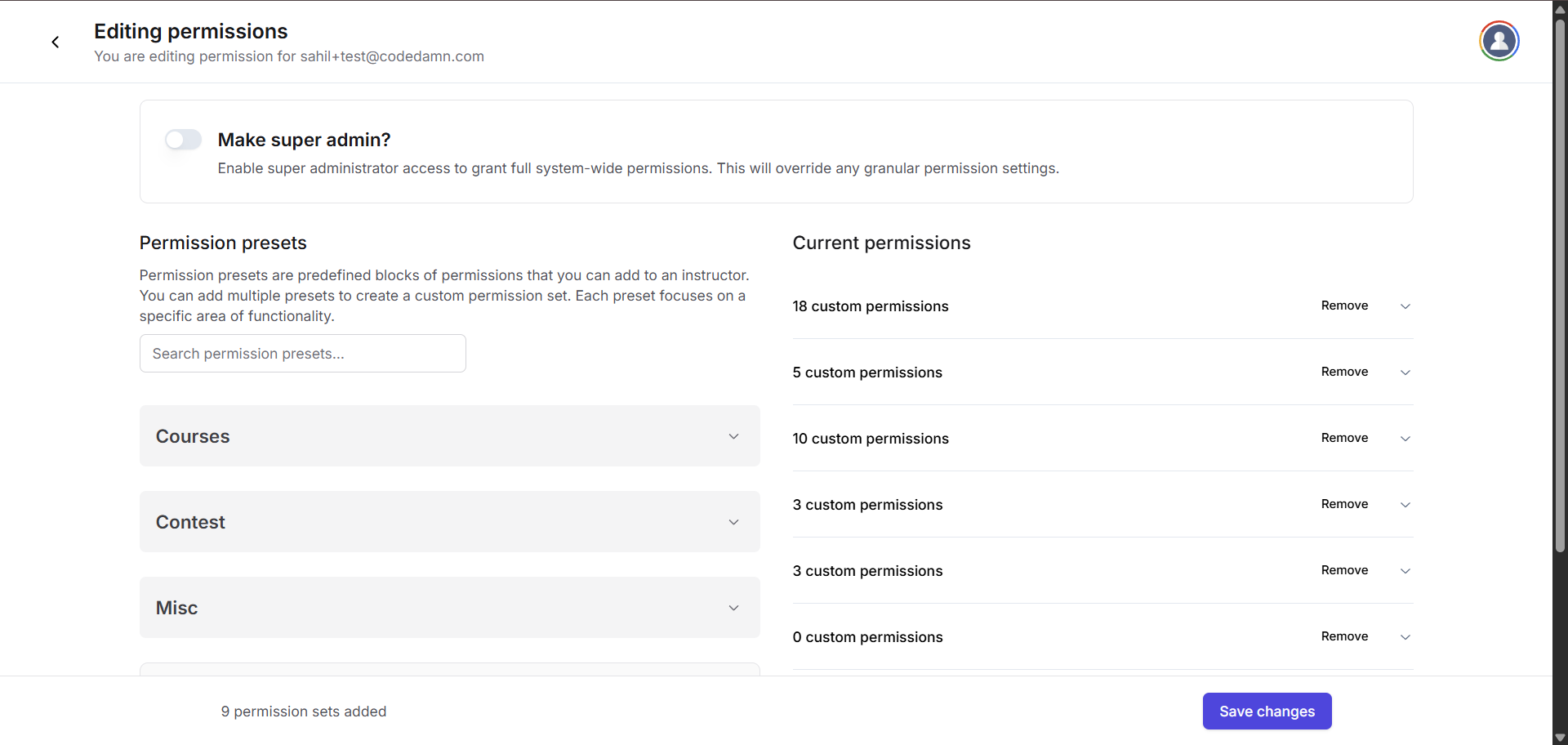Click the page's vertical scrollbar thumb
1568x745 pixels.
[1560, 286]
